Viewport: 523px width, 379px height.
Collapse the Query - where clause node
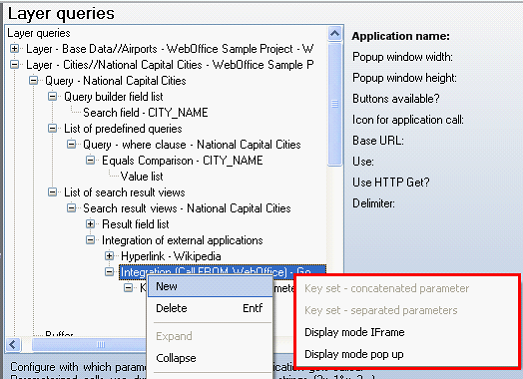coord(71,144)
